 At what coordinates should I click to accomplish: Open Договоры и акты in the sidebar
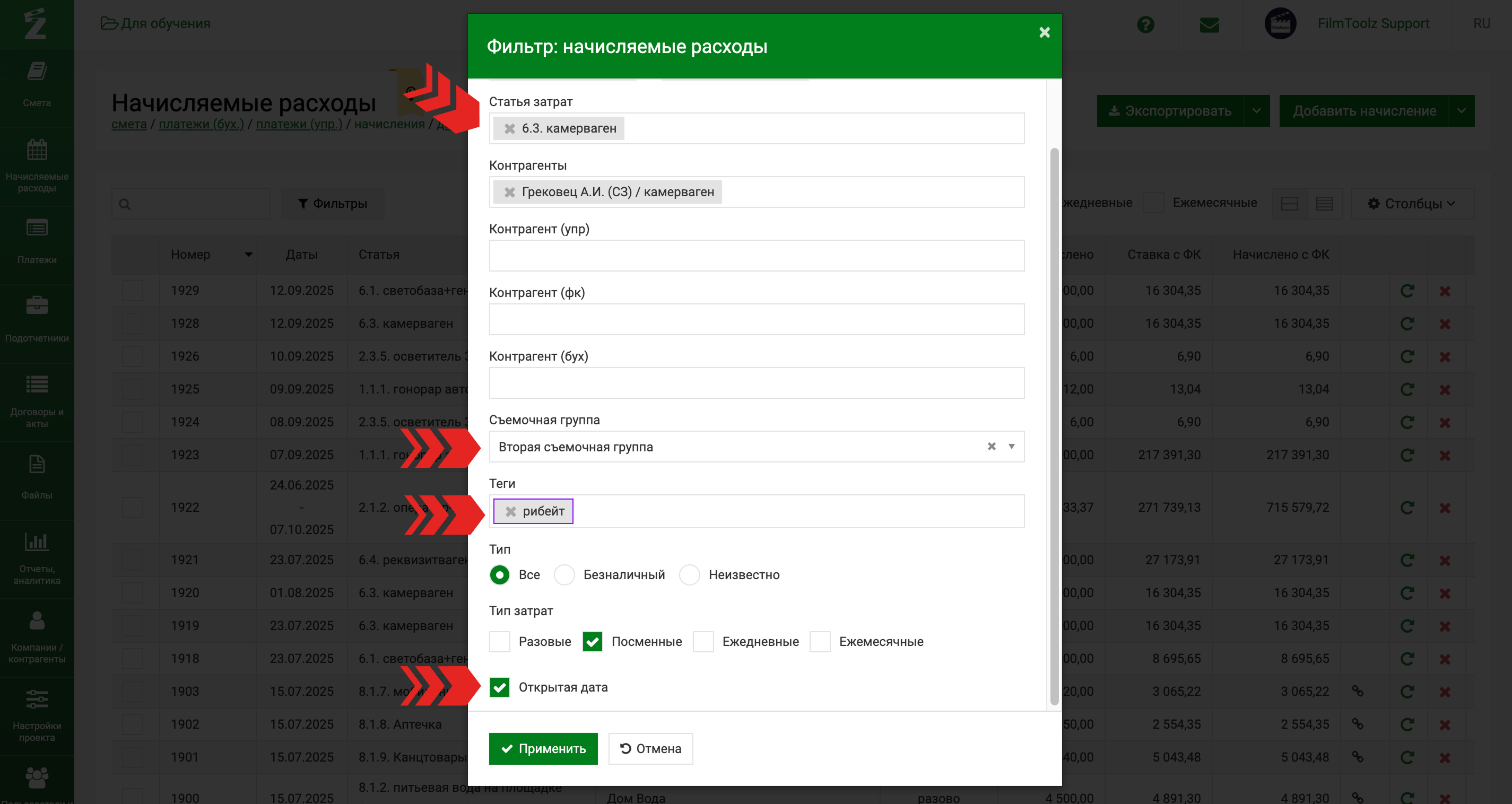(x=37, y=401)
